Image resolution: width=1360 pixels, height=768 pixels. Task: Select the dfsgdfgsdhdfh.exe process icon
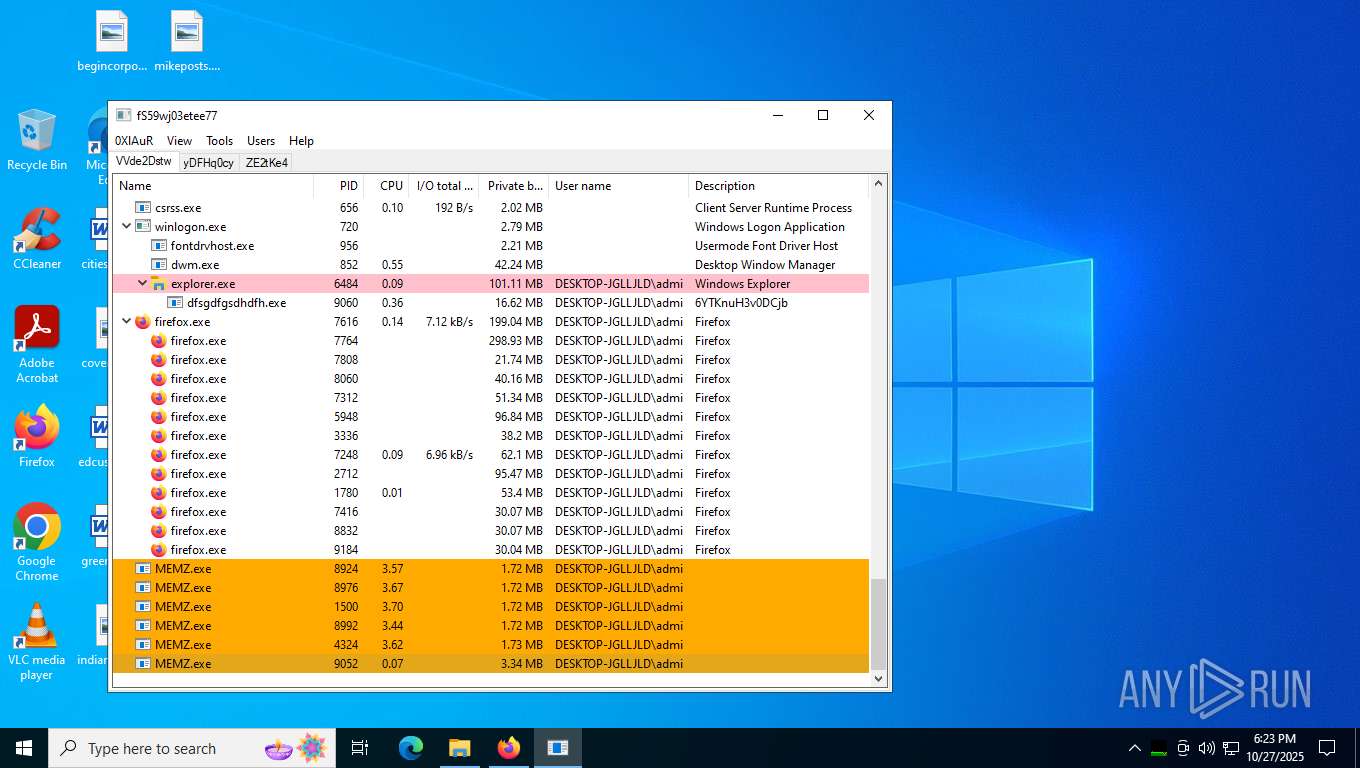click(x=175, y=303)
